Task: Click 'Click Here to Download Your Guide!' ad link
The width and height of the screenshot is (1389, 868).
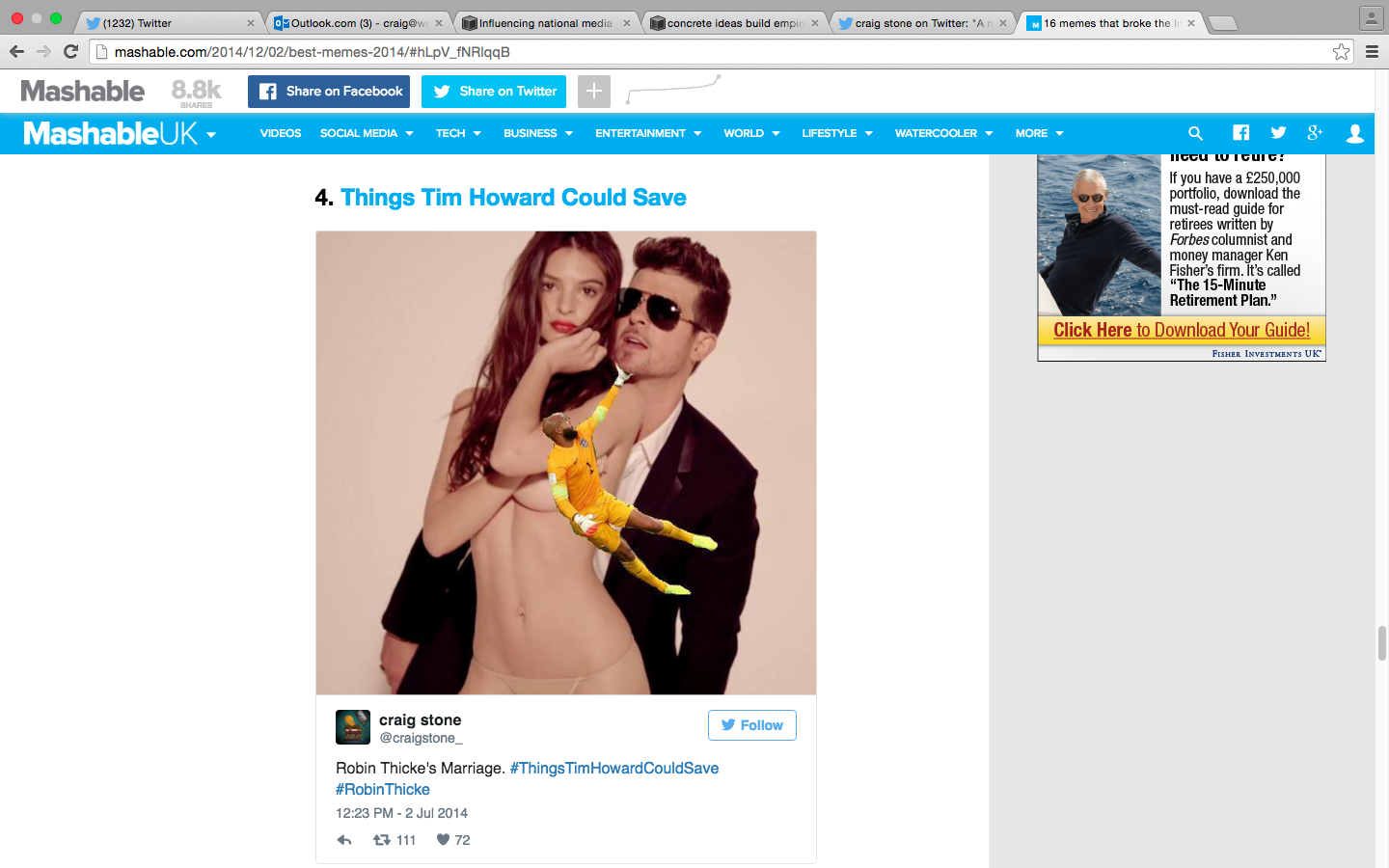Action: click(1182, 330)
